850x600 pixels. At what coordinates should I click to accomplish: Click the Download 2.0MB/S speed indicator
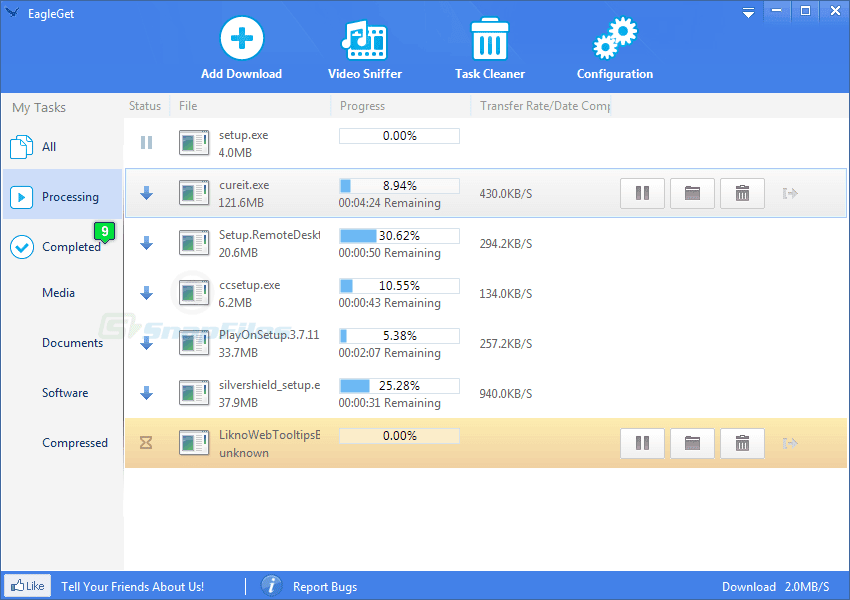pos(776,586)
